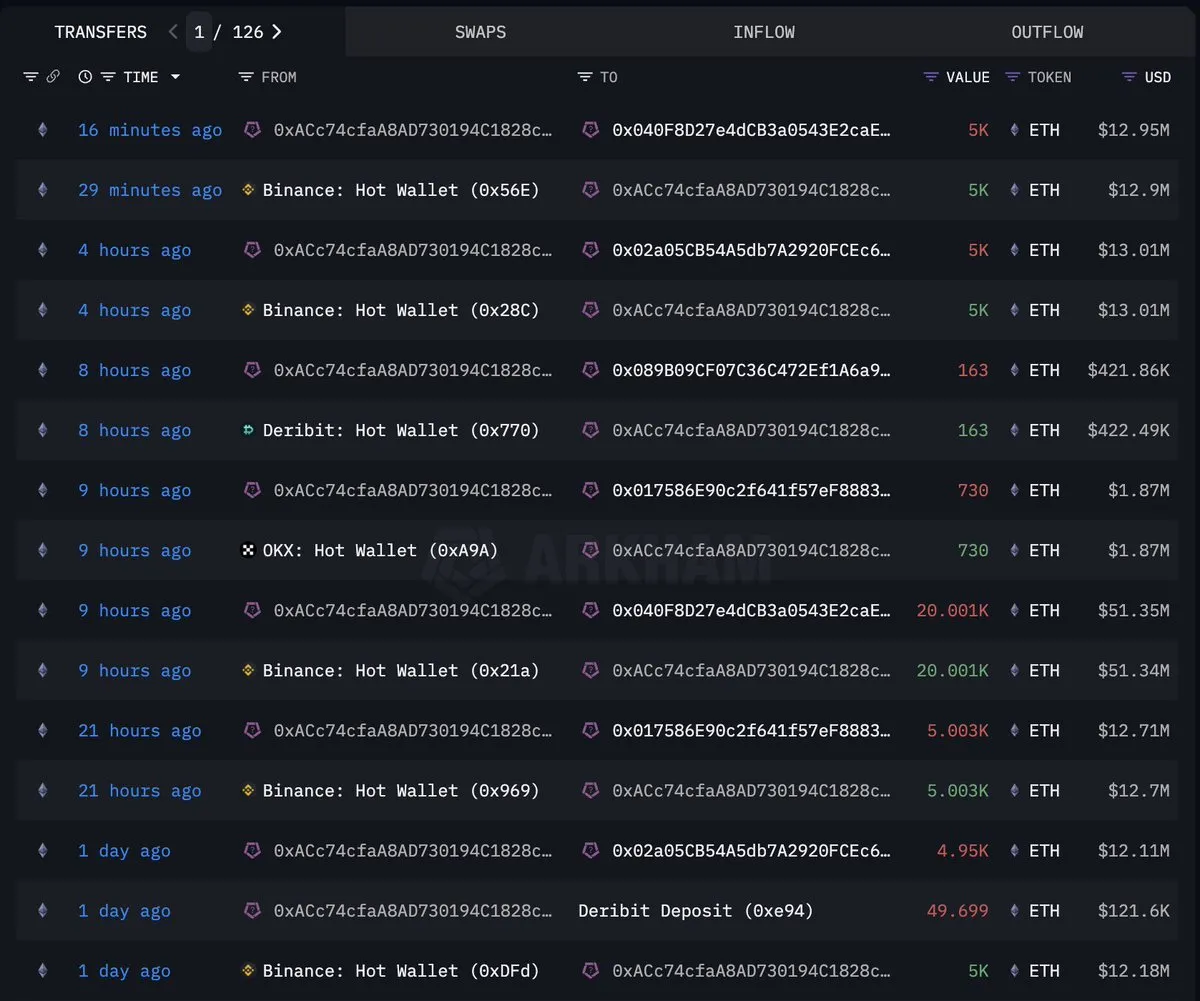The width and height of the screenshot is (1200, 1001).
Task: Click the 20.001K value in $51.35M row
Action: tap(952, 610)
